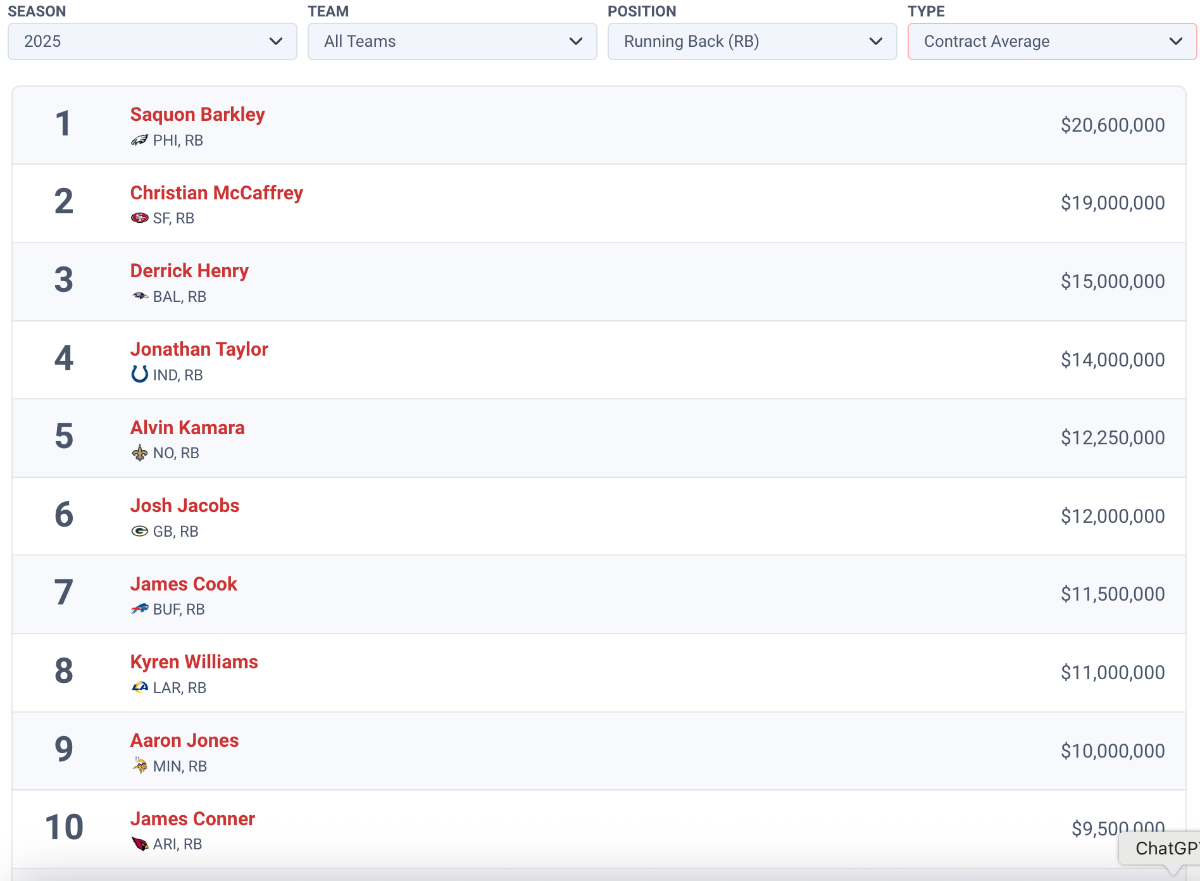Expand the All Teams dropdown
The height and width of the screenshot is (881, 1200).
point(452,42)
